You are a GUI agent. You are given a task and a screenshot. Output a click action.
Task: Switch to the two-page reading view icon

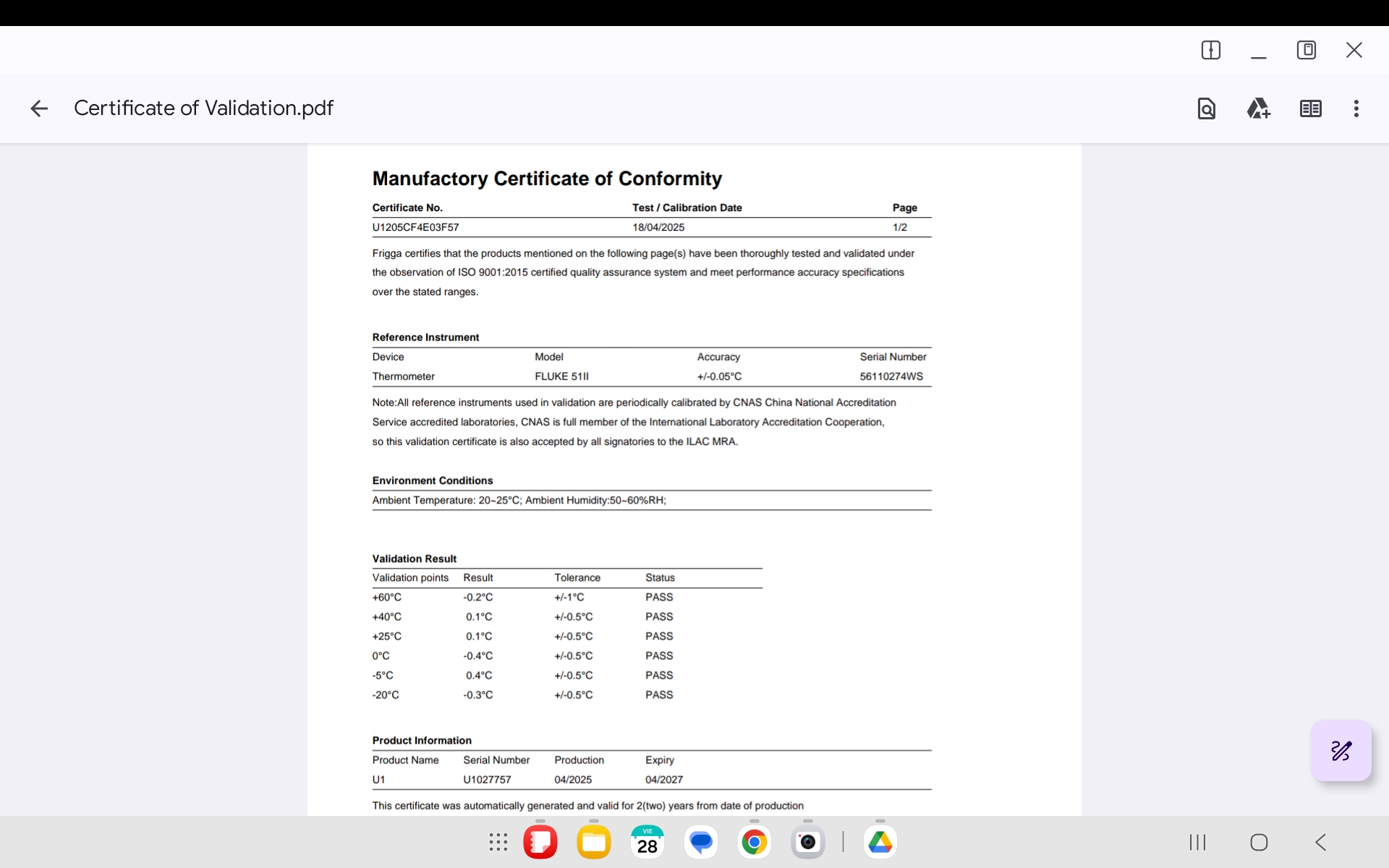pos(1310,109)
